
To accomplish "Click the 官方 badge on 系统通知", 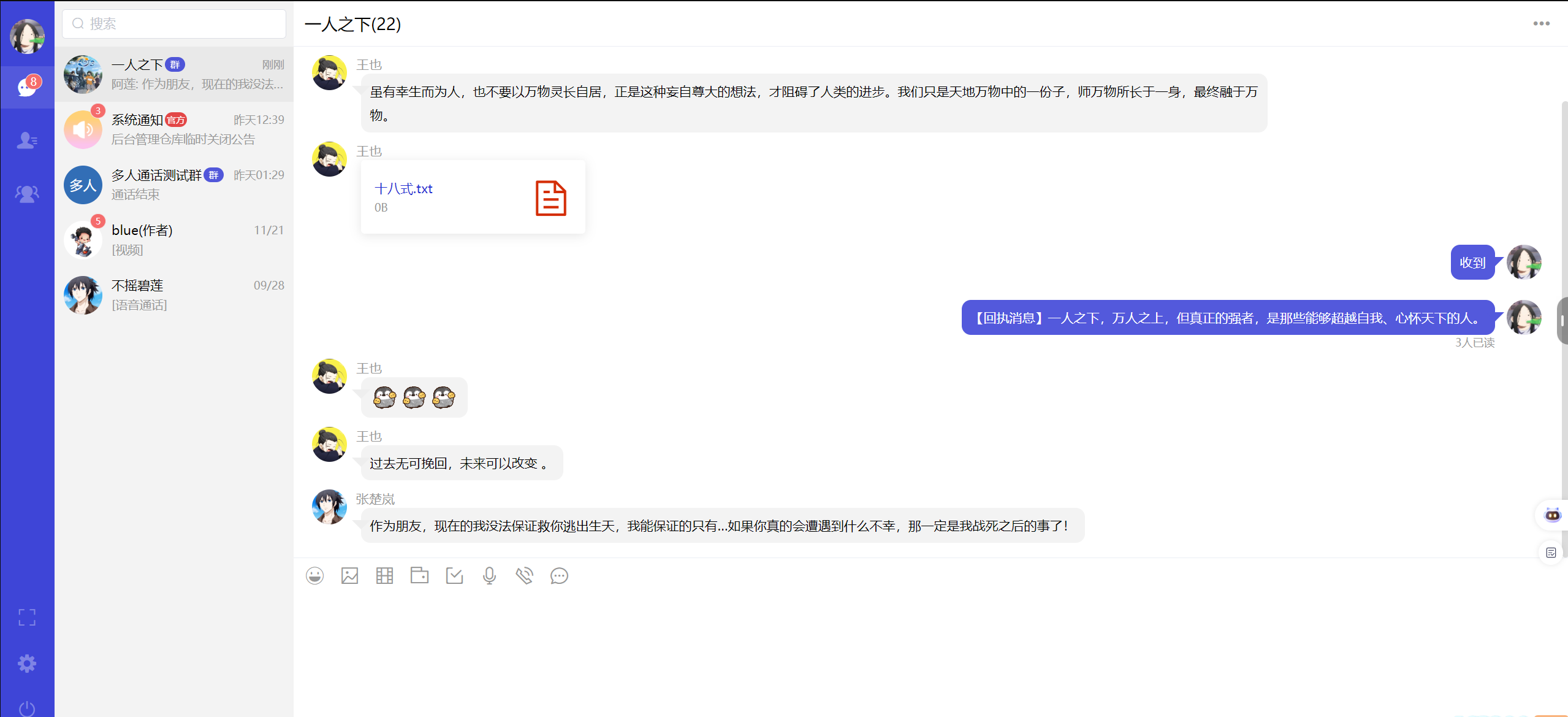I will pyautogui.click(x=176, y=120).
